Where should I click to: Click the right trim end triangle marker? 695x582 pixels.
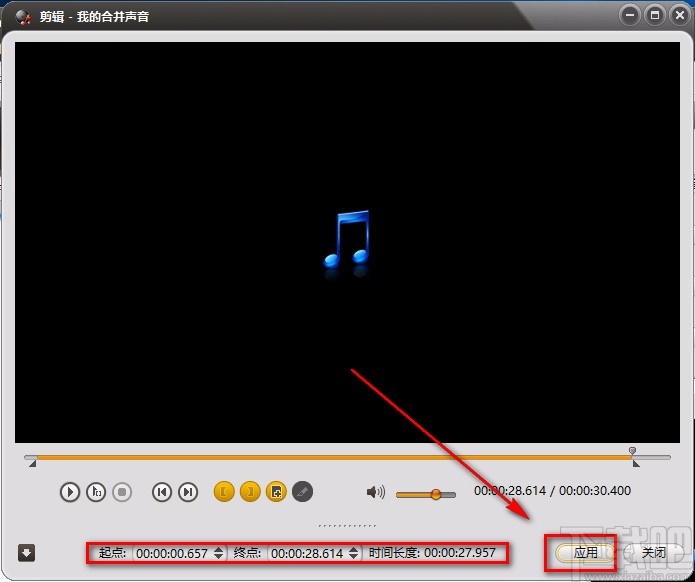[636, 464]
